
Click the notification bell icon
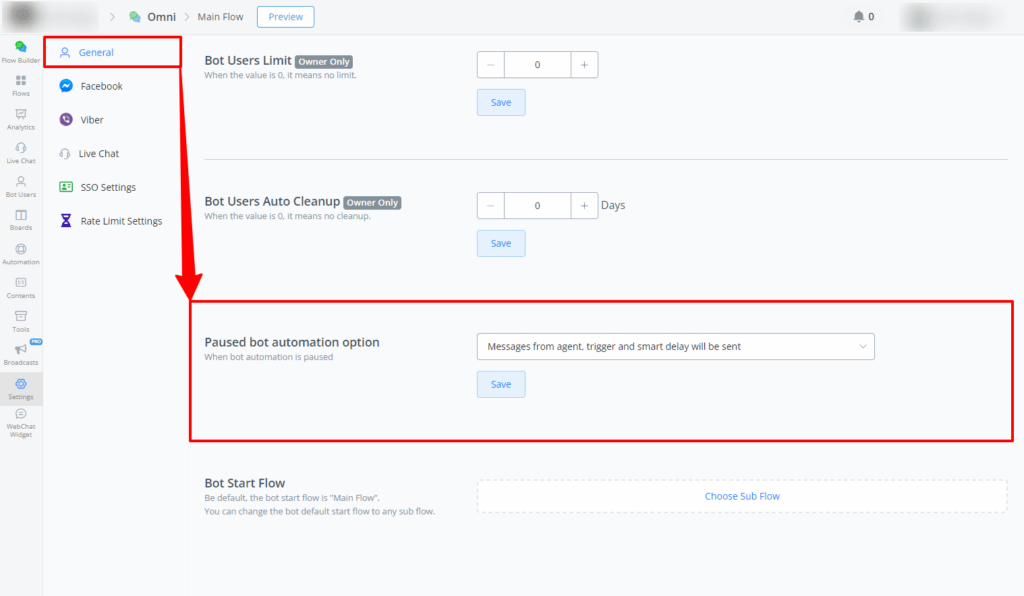(858, 17)
